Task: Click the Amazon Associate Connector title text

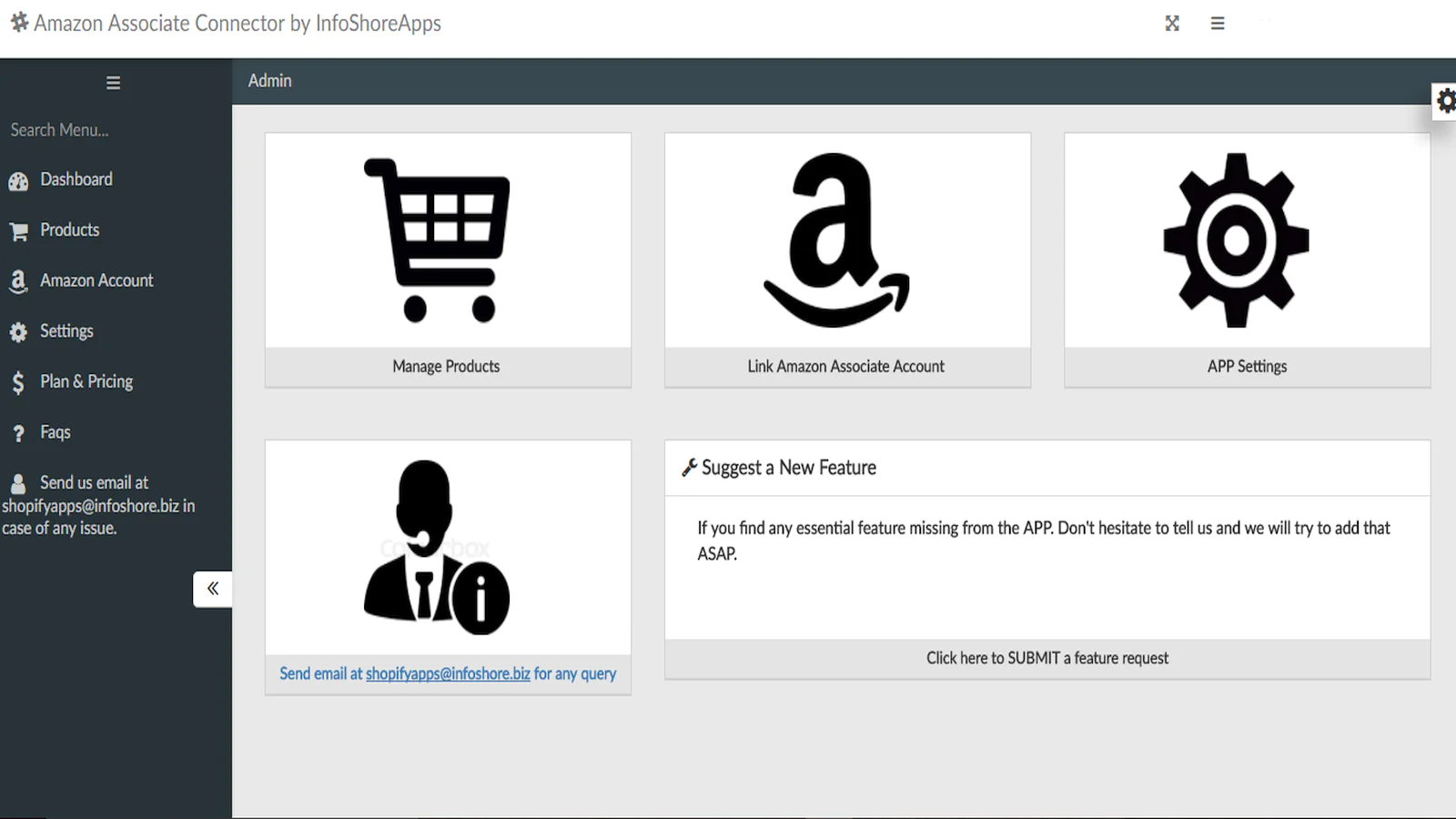Action: tap(238, 24)
